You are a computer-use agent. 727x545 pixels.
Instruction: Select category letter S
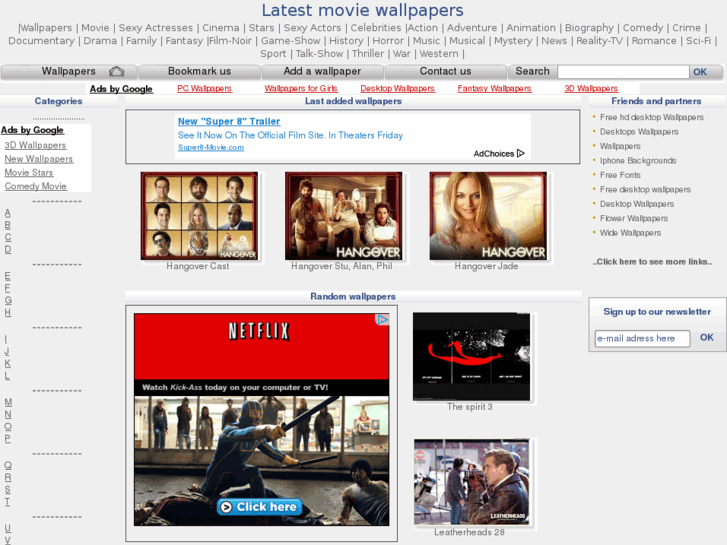7,489
